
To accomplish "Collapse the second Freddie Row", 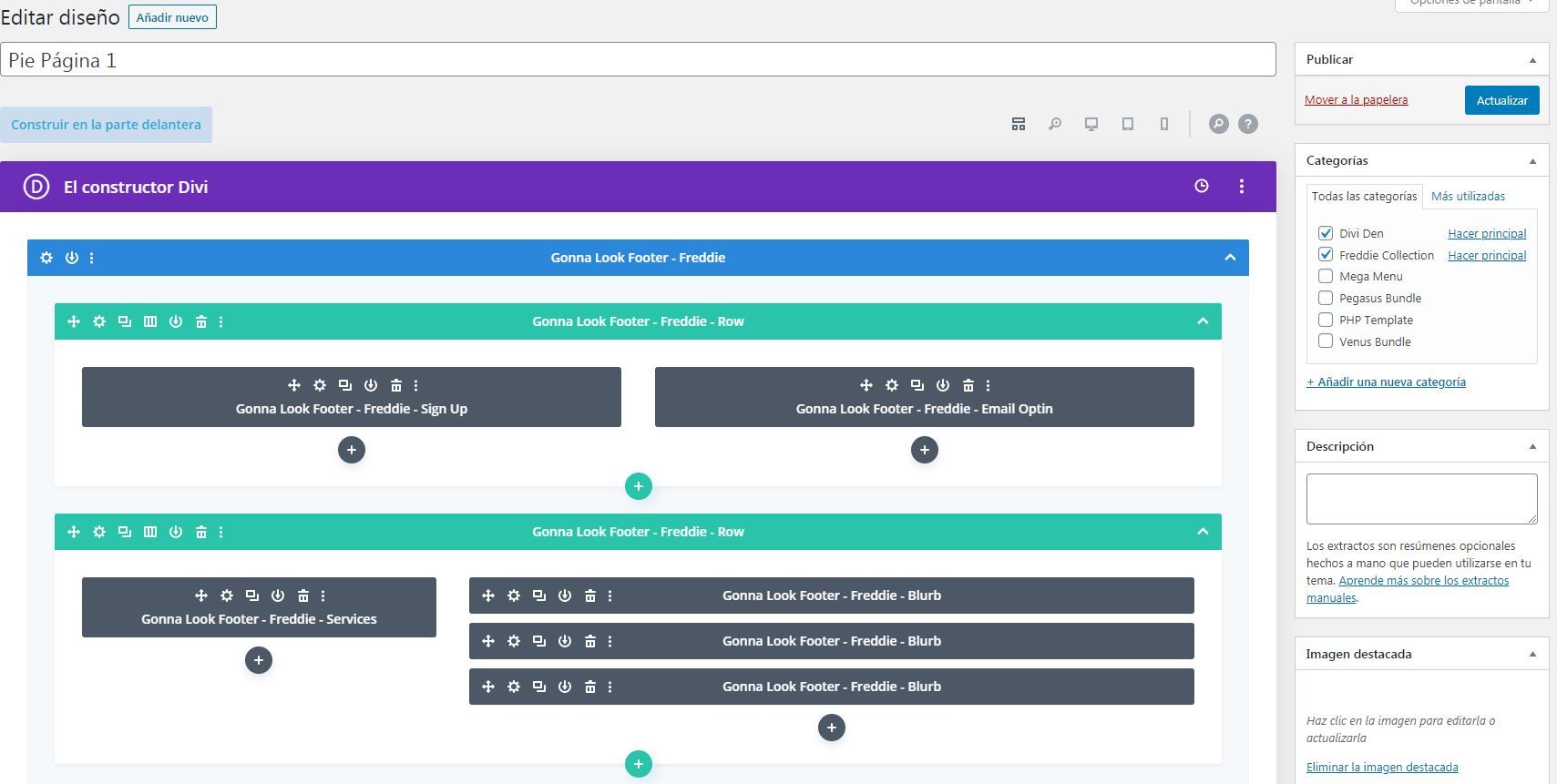I will [x=1203, y=532].
